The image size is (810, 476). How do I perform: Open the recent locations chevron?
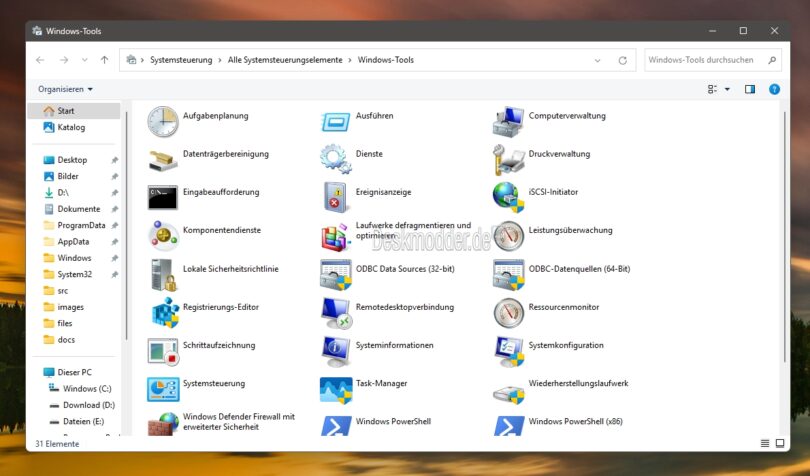click(x=85, y=60)
